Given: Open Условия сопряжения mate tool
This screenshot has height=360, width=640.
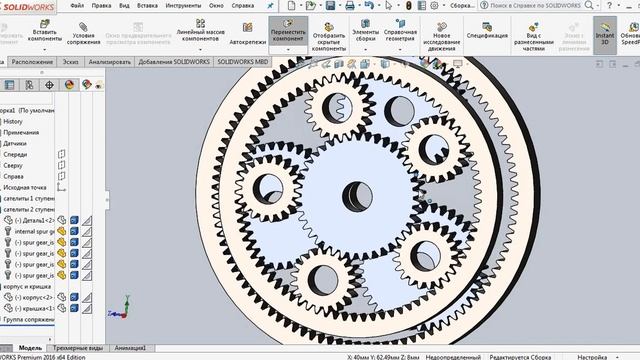Looking at the screenshot, I should tap(83, 33).
